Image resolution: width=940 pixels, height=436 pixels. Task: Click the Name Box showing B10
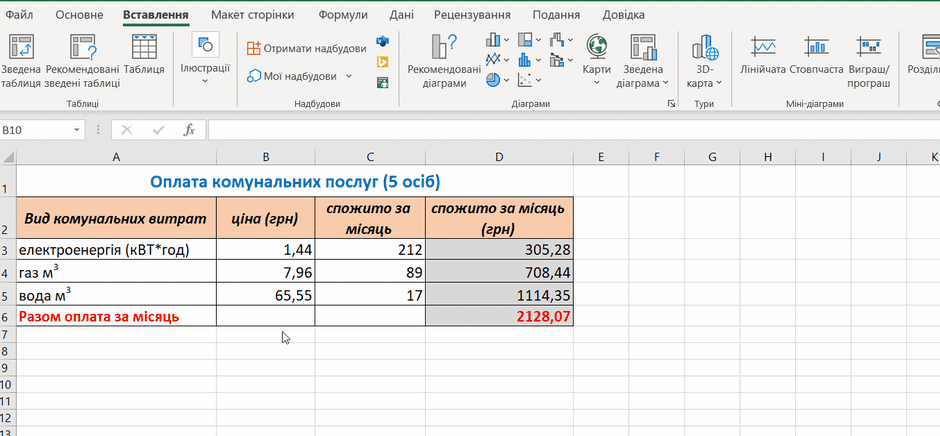coord(36,130)
